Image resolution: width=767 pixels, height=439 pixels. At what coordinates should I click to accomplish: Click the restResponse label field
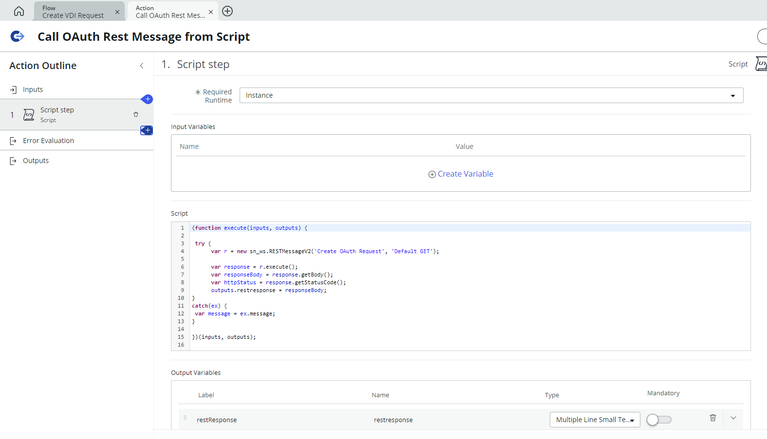click(217, 420)
